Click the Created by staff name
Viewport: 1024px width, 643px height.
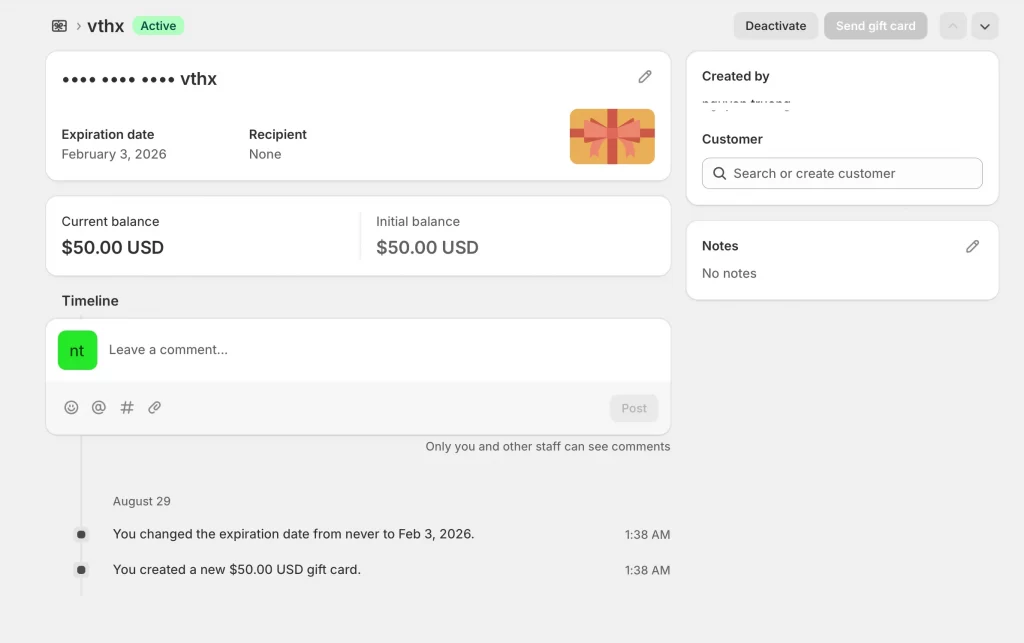(746, 103)
